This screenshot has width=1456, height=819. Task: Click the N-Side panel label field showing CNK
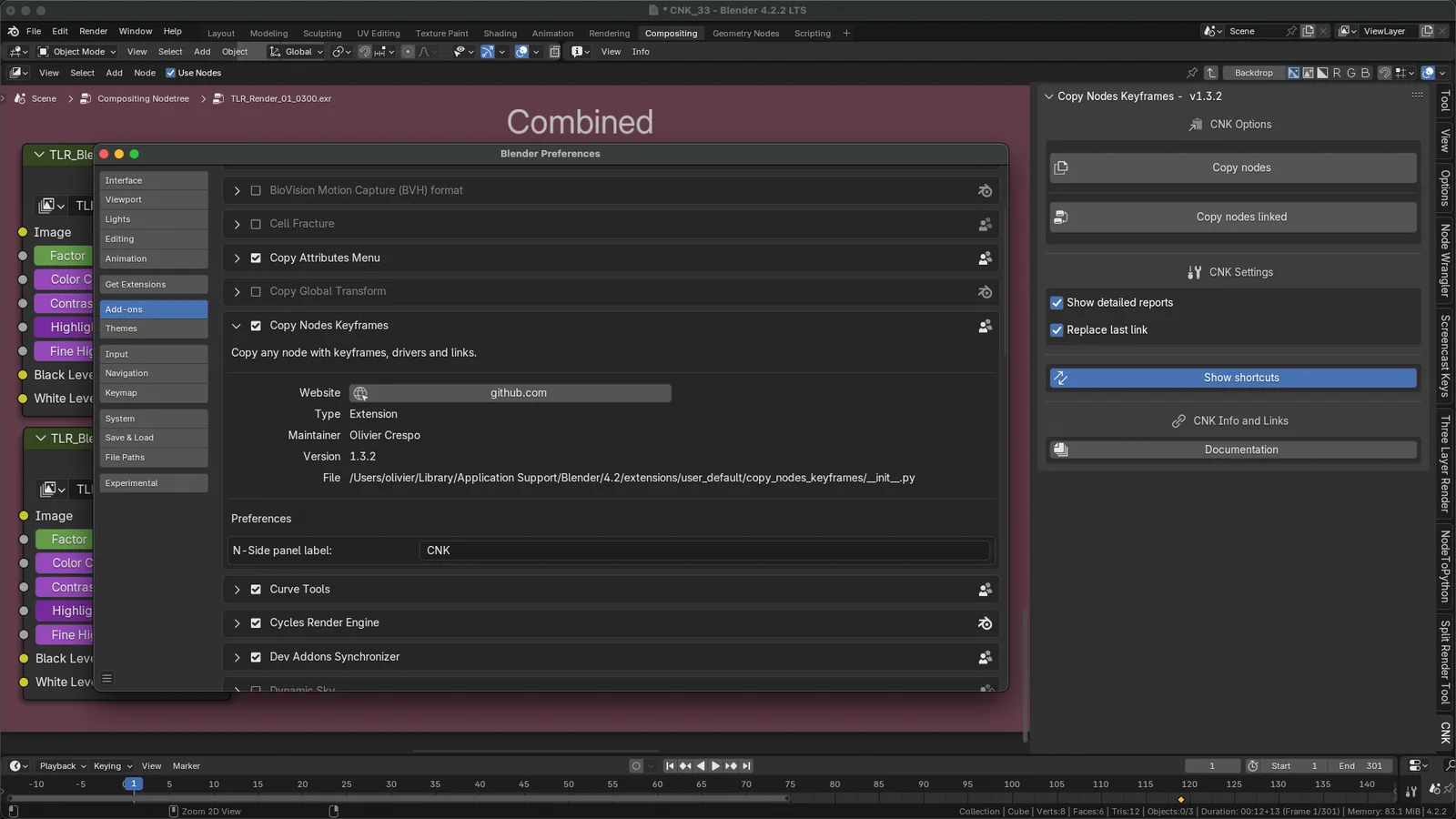705,550
